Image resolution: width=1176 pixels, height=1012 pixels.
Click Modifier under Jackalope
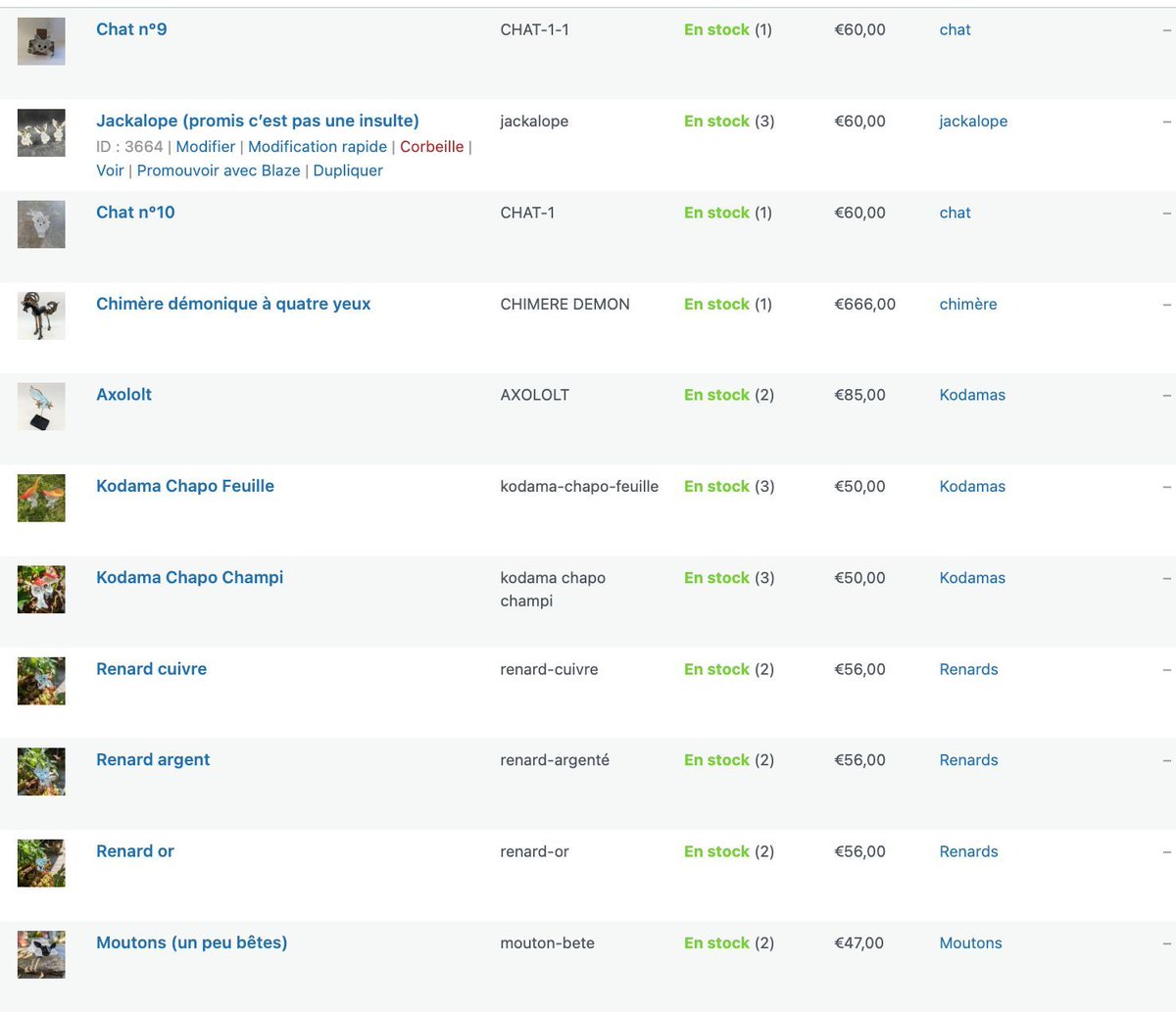tap(206, 146)
